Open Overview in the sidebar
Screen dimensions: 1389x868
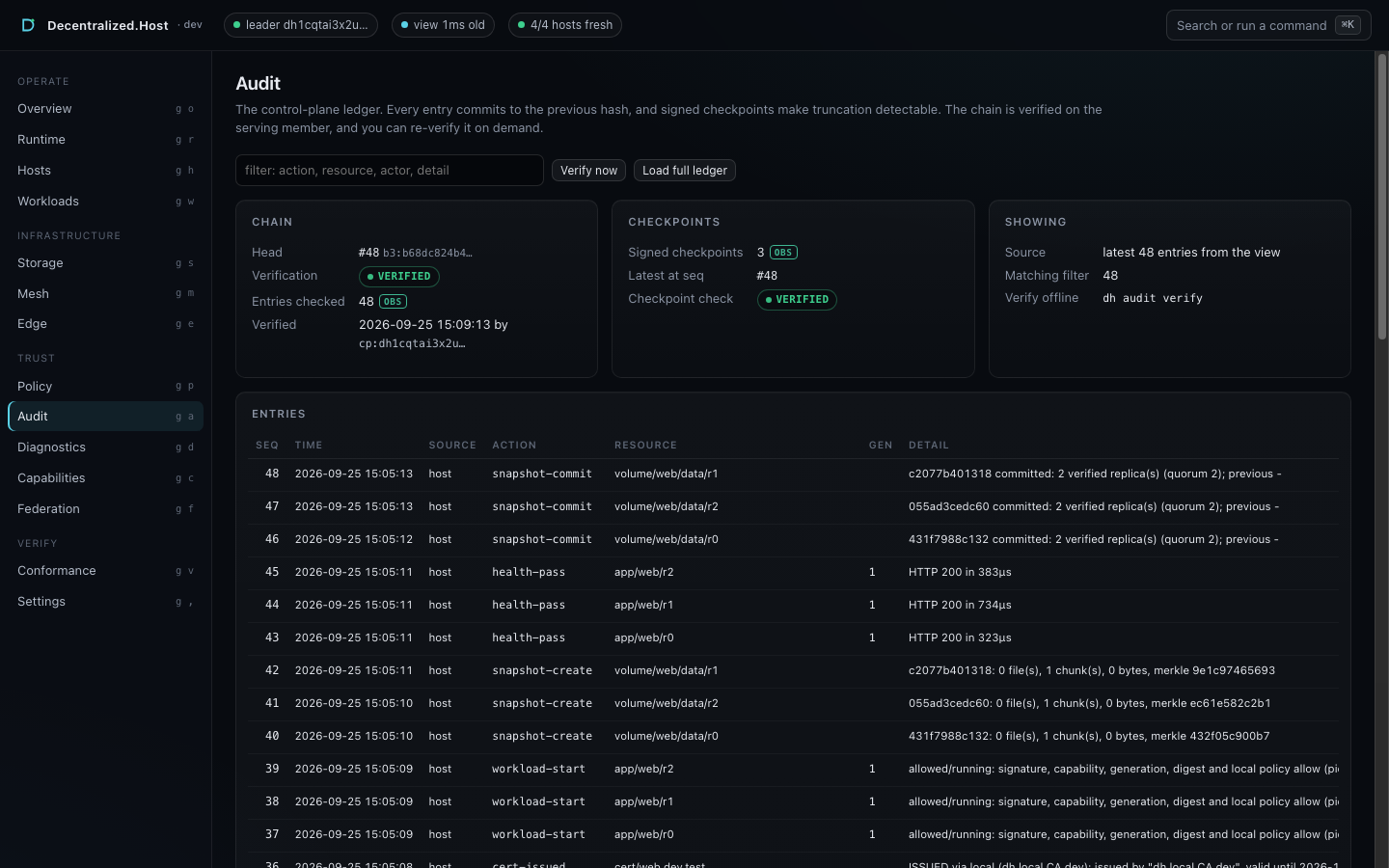[x=106, y=109]
